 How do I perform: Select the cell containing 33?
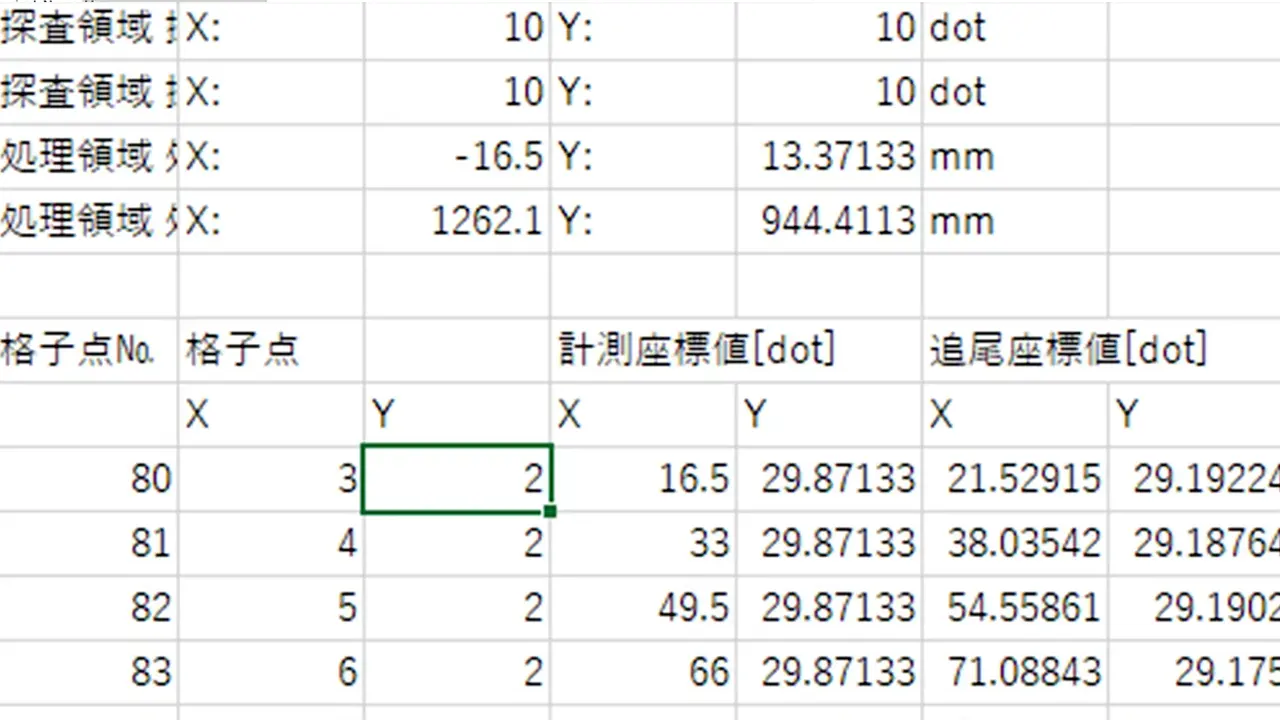(x=643, y=543)
